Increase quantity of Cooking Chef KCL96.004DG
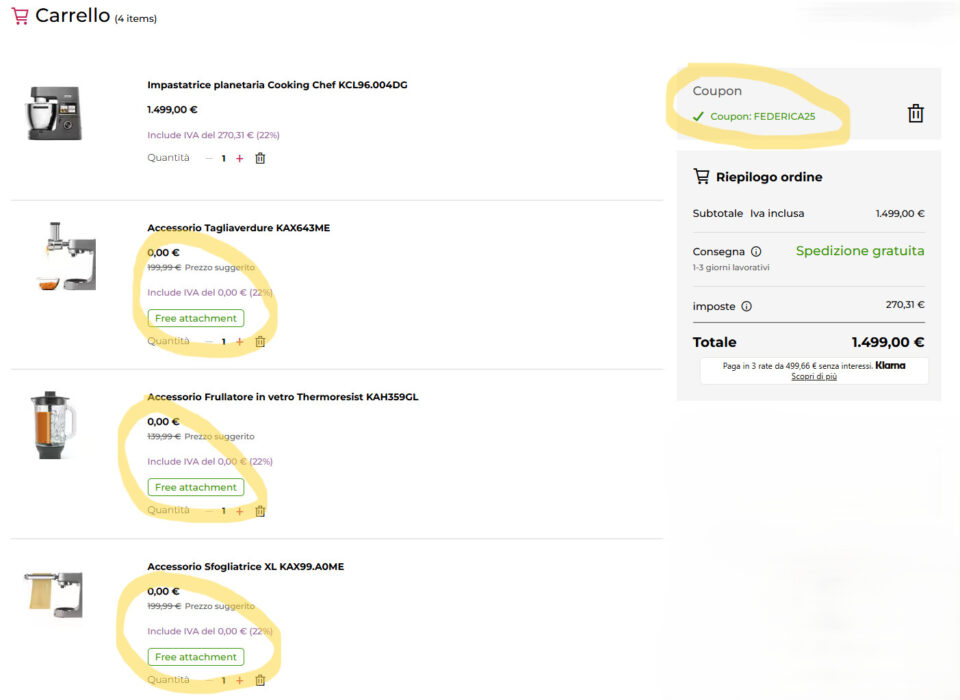This screenshot has height=700, width=960. 239,158
